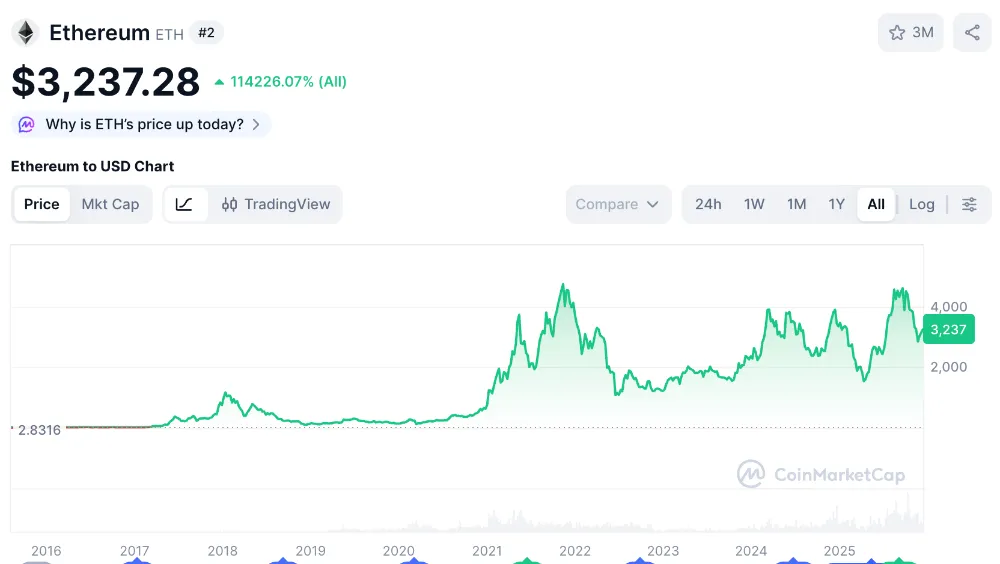1000x564 pixels.
Task: Select the line chart icon
Action: pyautogui.click(x=185, y=204)
